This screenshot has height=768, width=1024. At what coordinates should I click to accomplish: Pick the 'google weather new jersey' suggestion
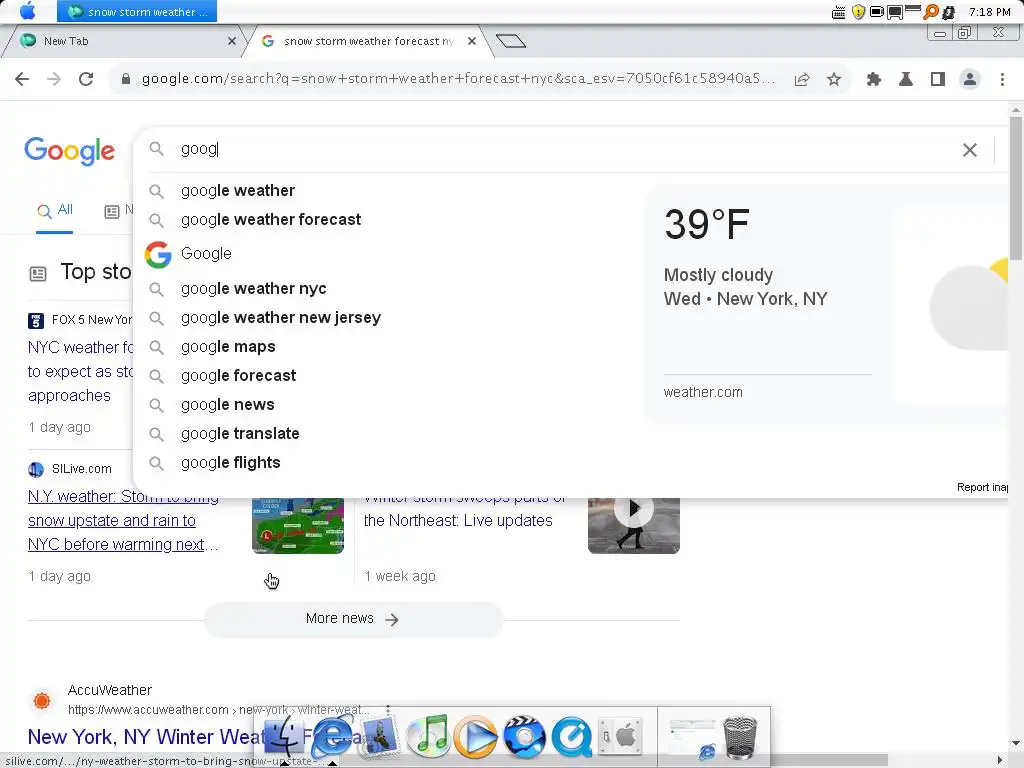pos(281,317)
